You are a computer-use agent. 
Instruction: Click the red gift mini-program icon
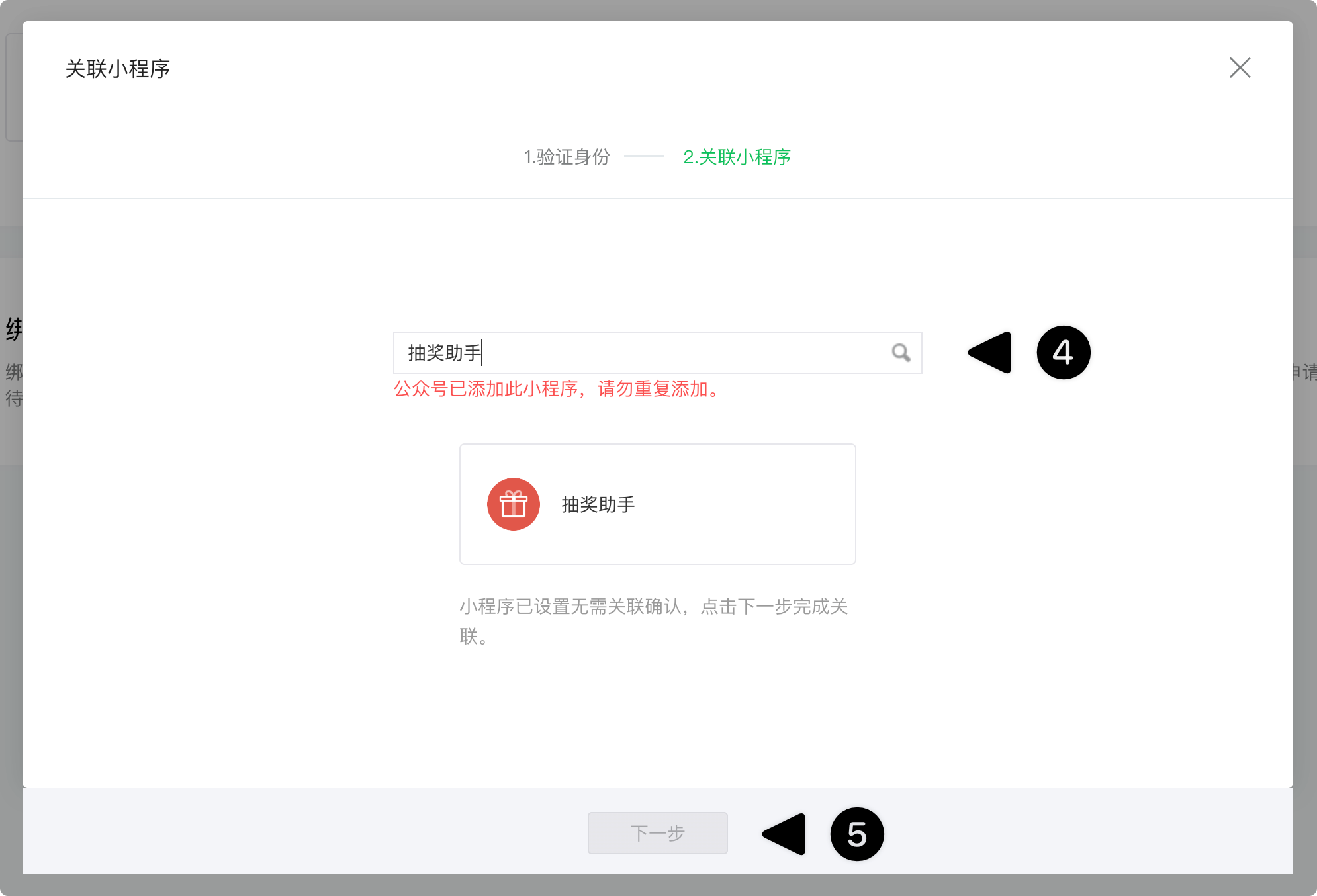pos(514,504)
